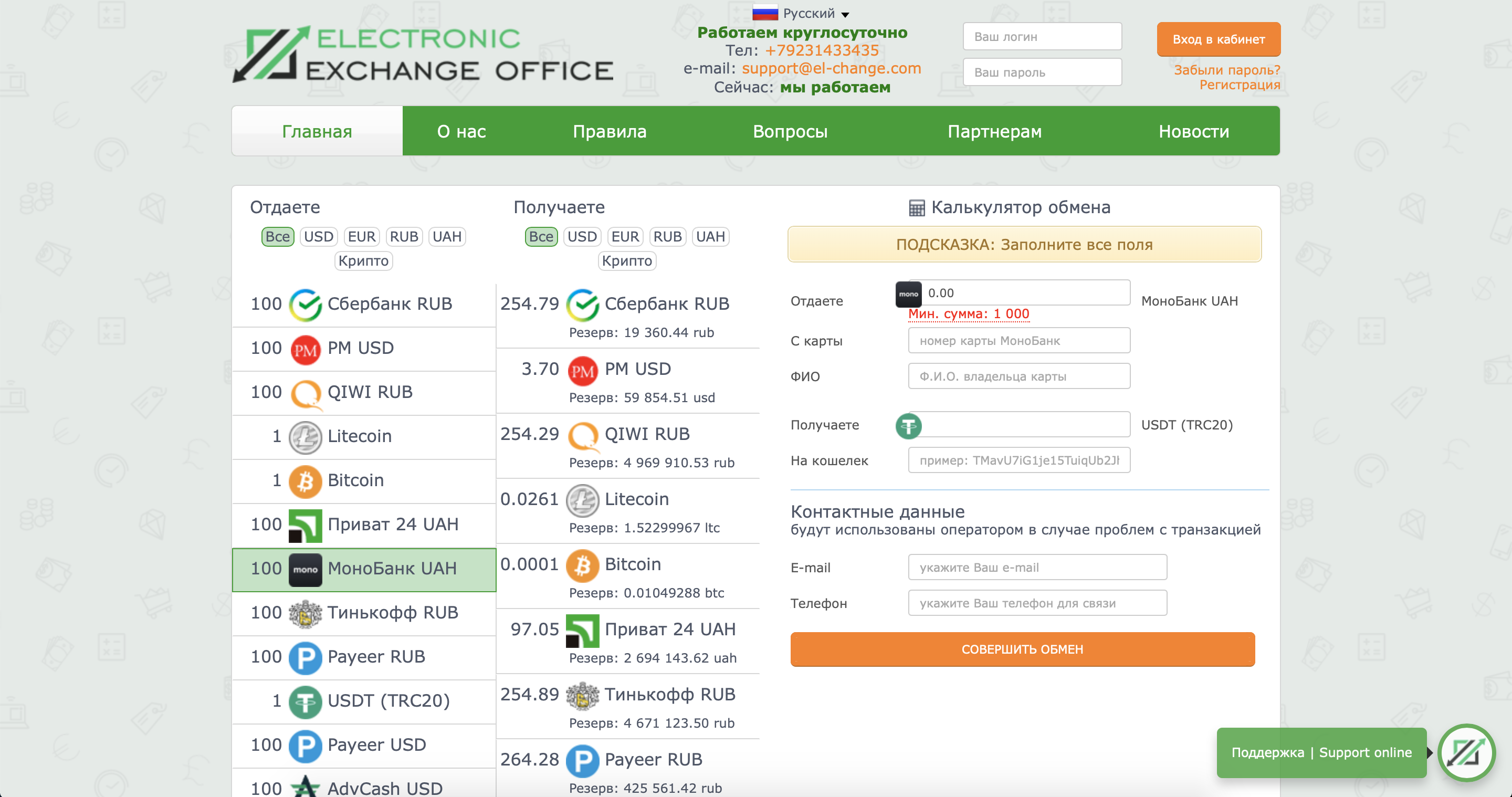Focus the номер карты МоноБанк field
This screenshot has height=797, width=1512.
coord(1019,340)
